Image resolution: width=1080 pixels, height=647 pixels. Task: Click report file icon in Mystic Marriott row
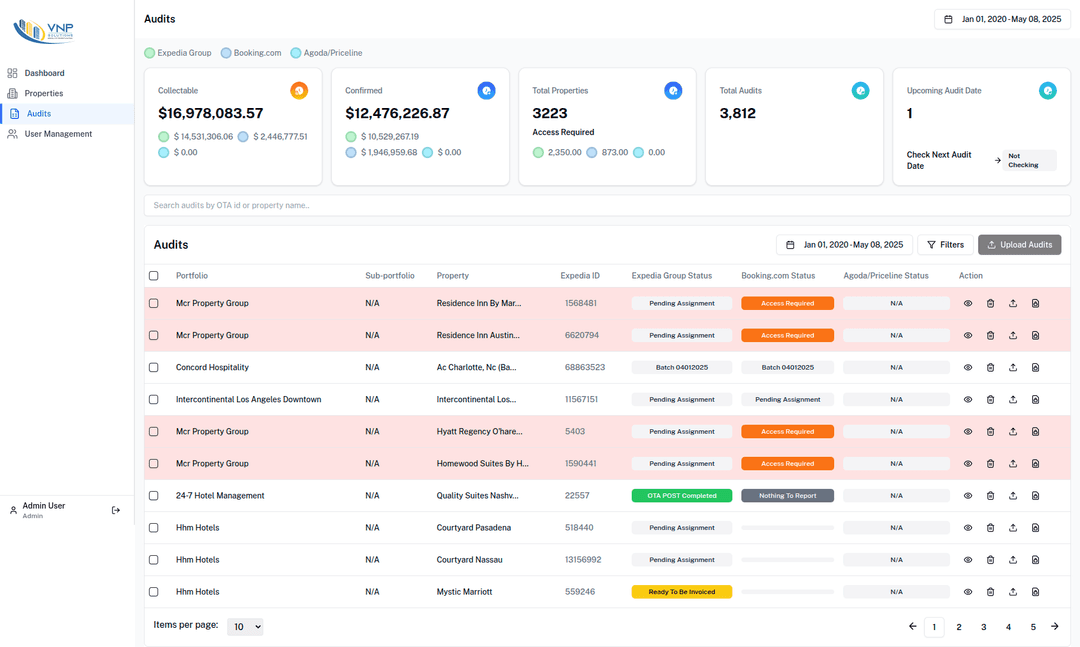pyautogui.click(x=1035, y=592)
